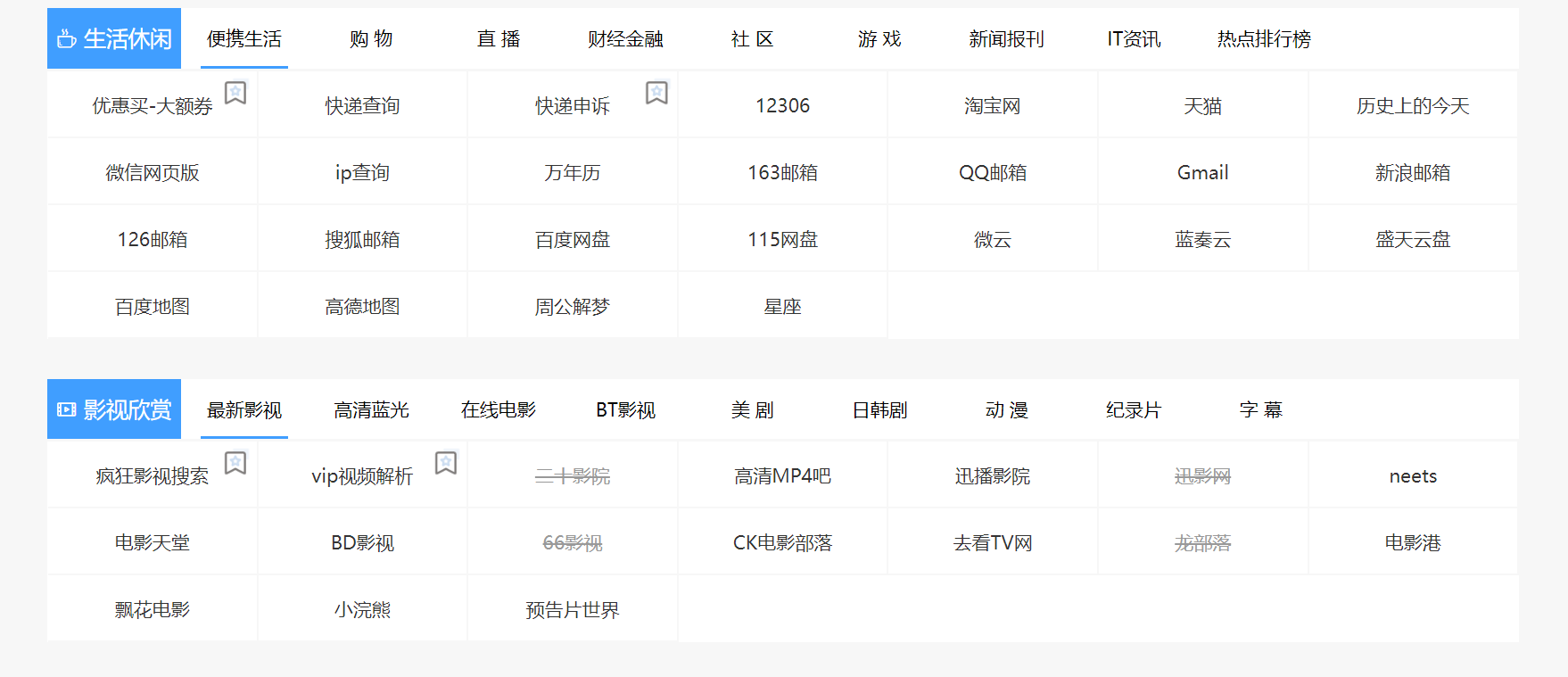The image size is (1568, 677).
Task: Open the 快递申诉 link
Action: click(573, 106)
